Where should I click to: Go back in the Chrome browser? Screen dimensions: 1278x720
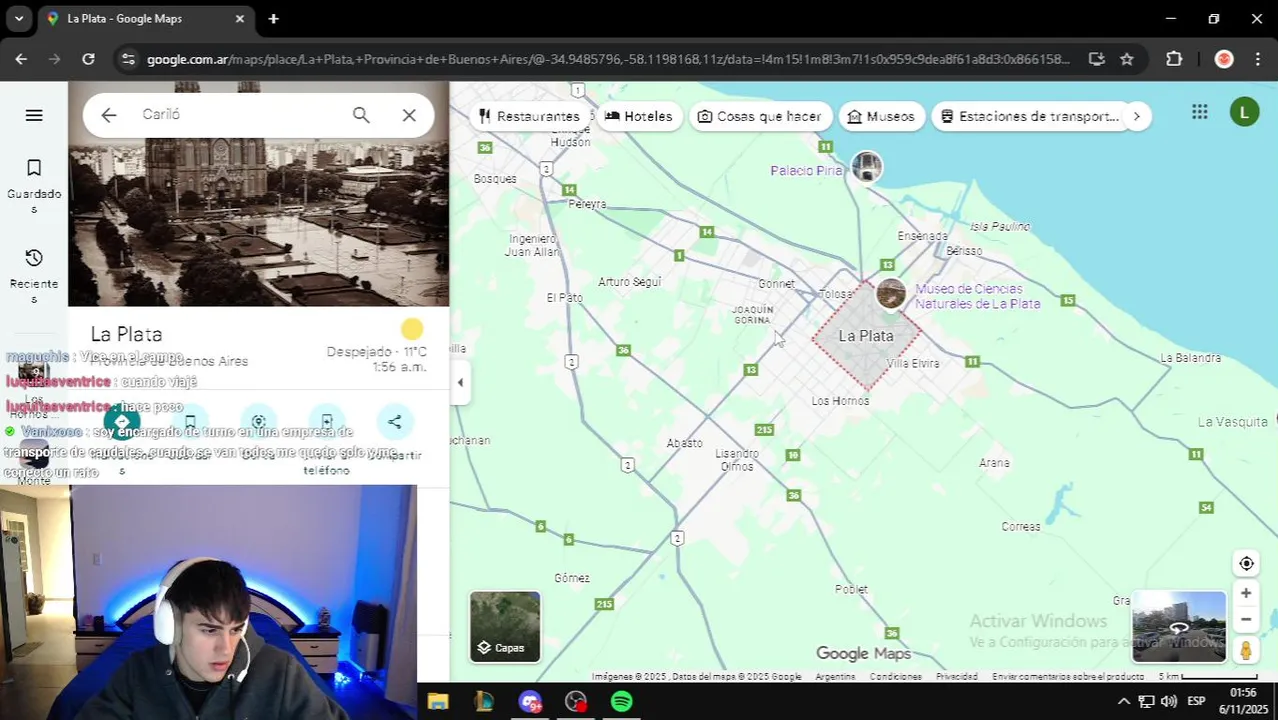coord(21,59)
